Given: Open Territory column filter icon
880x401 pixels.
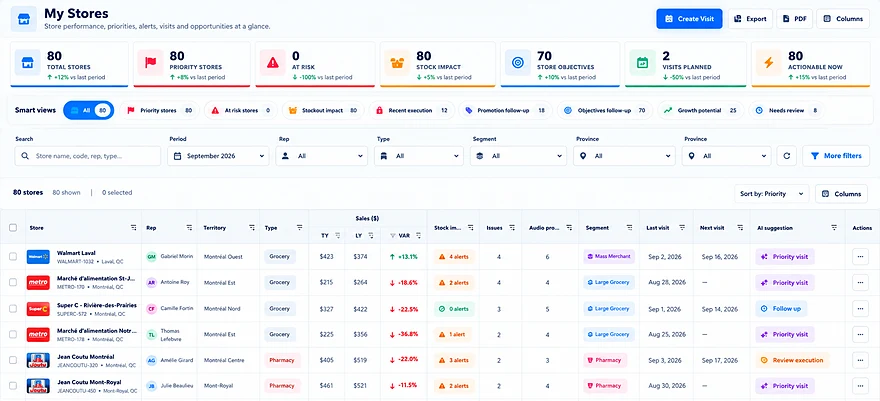Looking at the screenshot, I should click(251, 228).
